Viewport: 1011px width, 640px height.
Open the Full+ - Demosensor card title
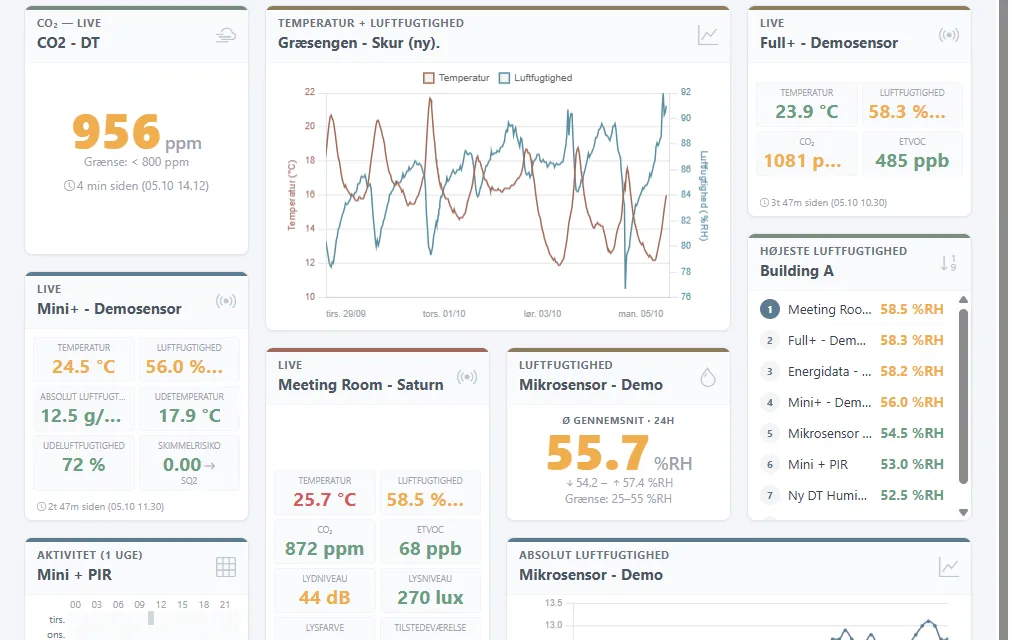(829, 43)
